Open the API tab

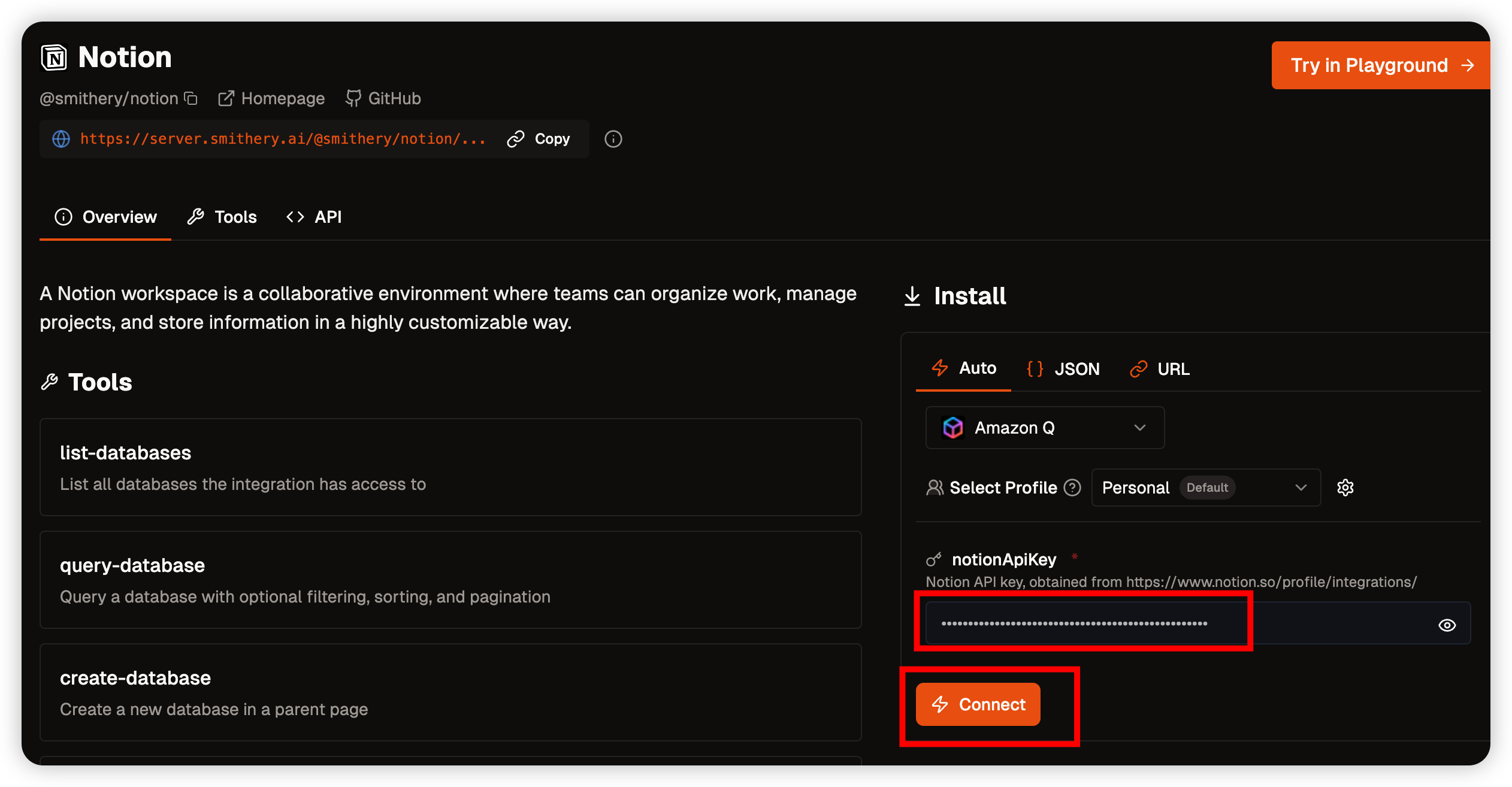[x=314, y=217]
